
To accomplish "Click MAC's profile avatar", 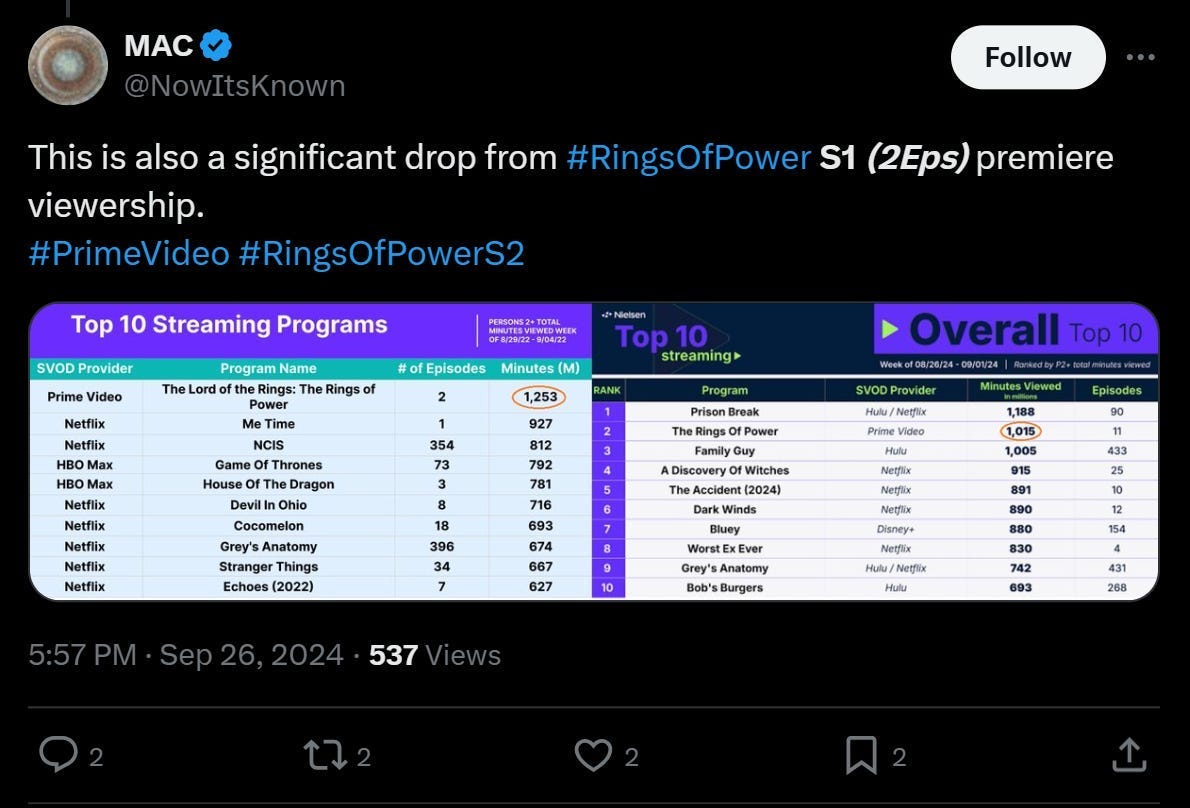I will [x=68, y=65].
